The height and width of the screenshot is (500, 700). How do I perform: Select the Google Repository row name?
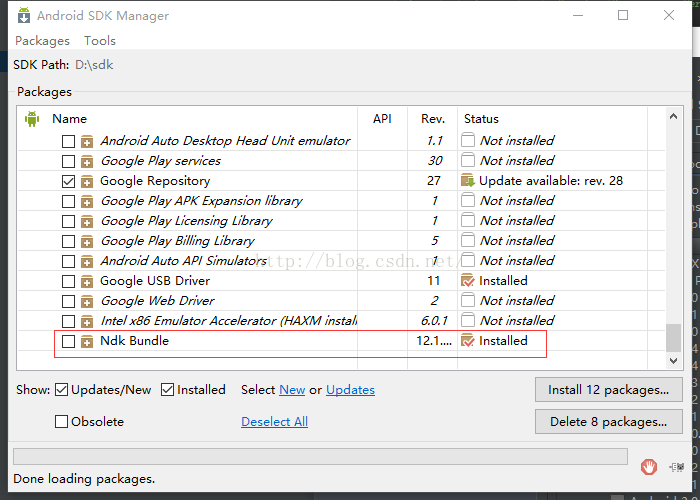point(155,181)
